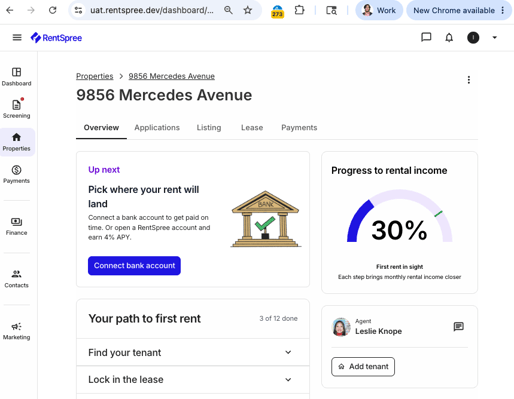
Task: Click the 9856 Mercedes Avenue breadcrumb link
Action: coord(172,76)
